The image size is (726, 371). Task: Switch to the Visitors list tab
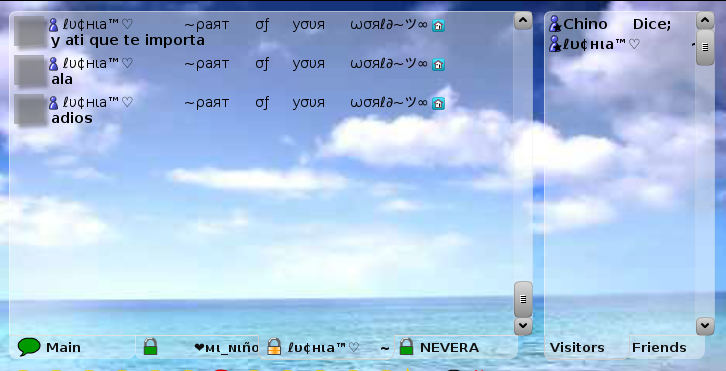[586, 347]
